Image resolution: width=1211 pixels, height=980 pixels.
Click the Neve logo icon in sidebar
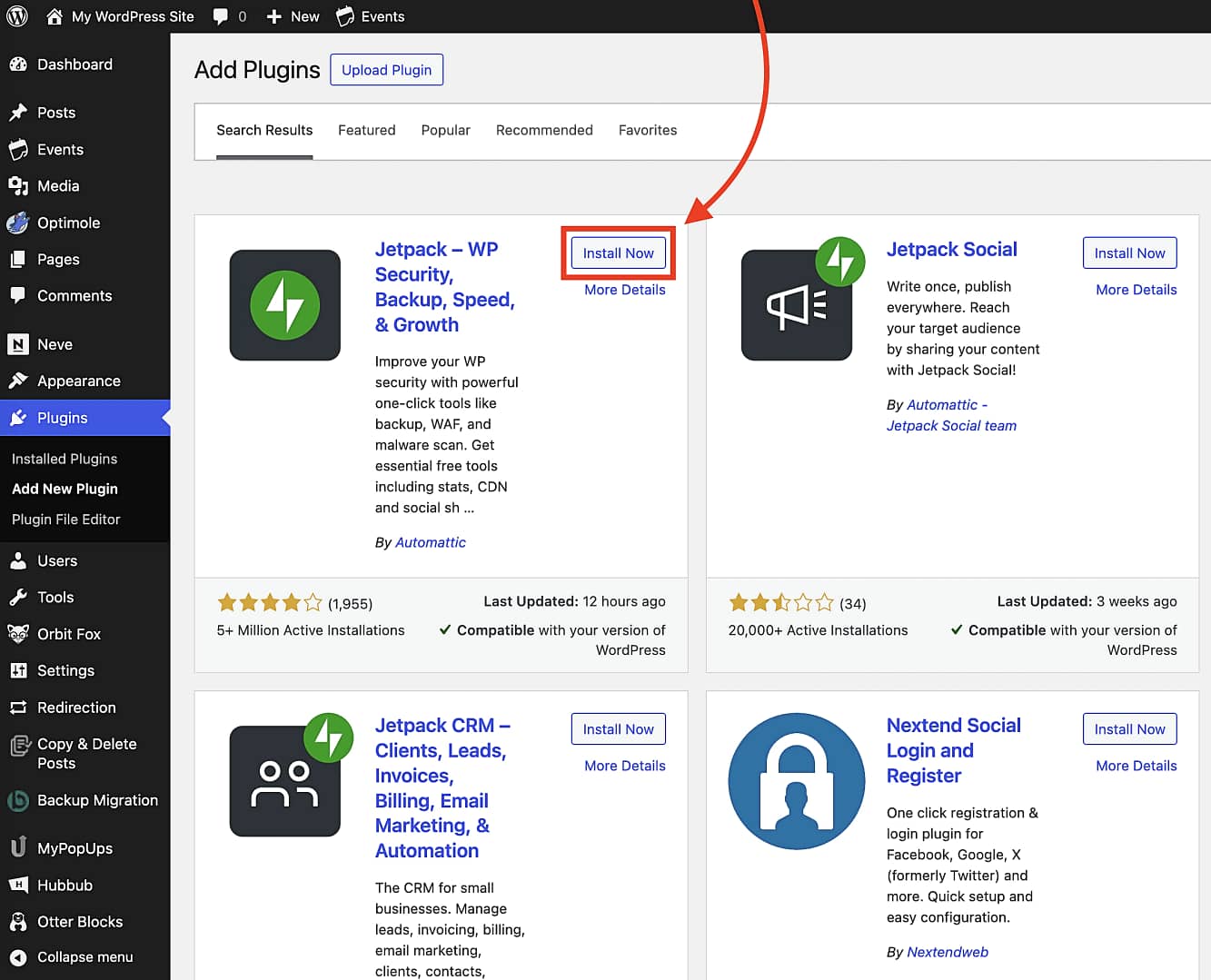18,344
